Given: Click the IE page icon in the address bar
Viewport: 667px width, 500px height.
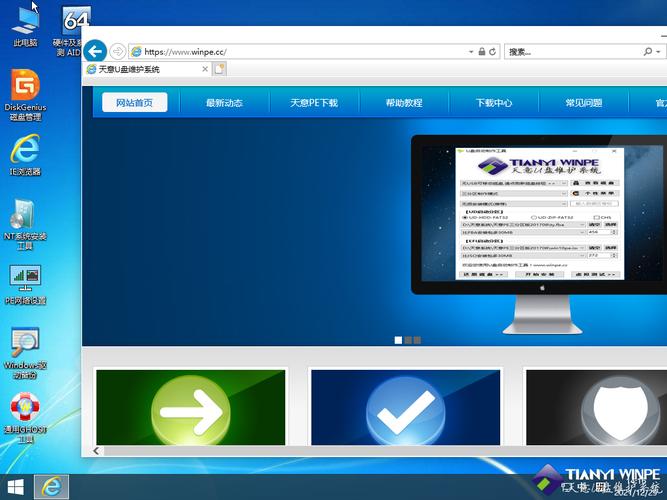Looking at the screenshot, I should click(136, 51).
